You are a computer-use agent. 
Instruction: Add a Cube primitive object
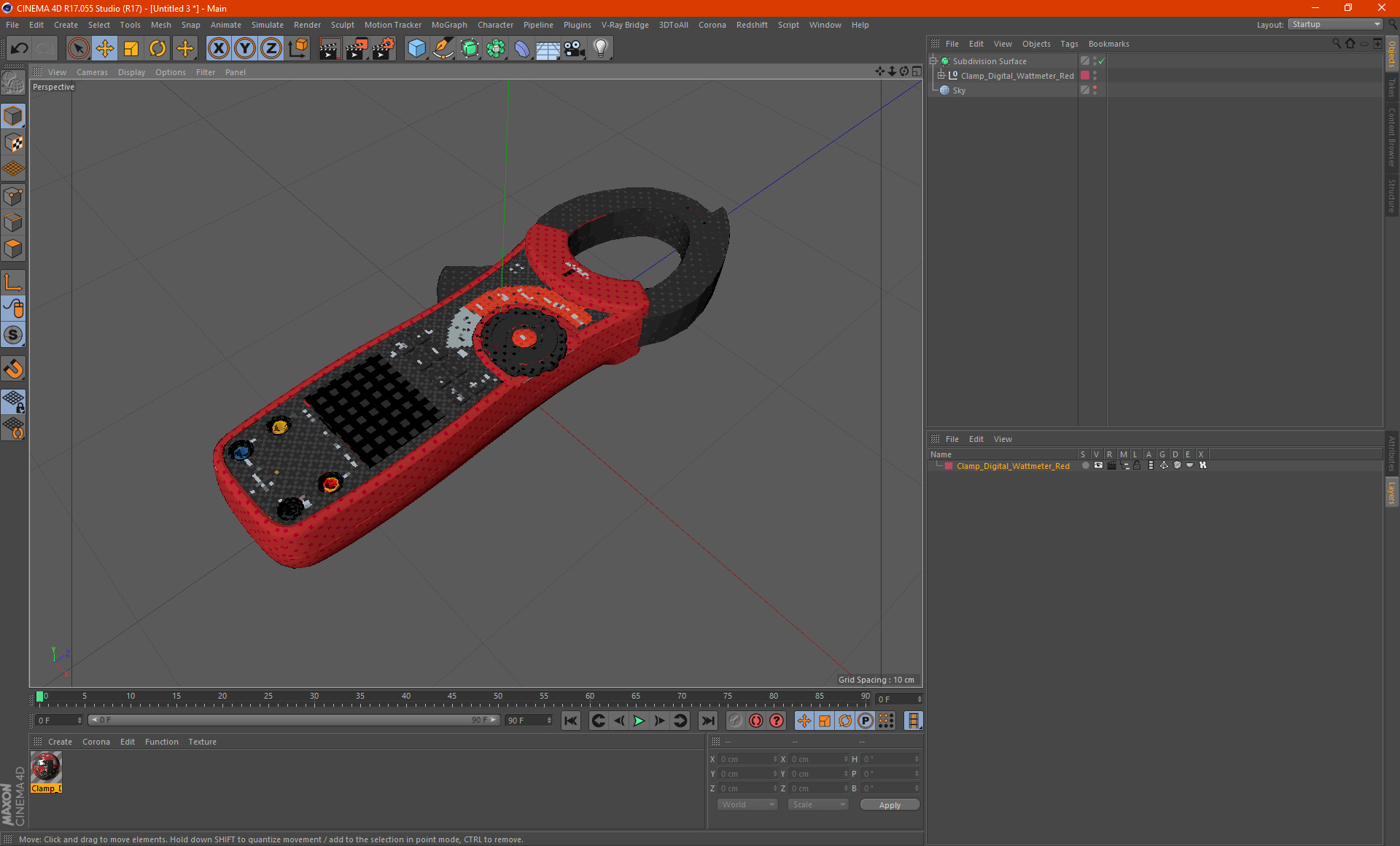point(416,49)
